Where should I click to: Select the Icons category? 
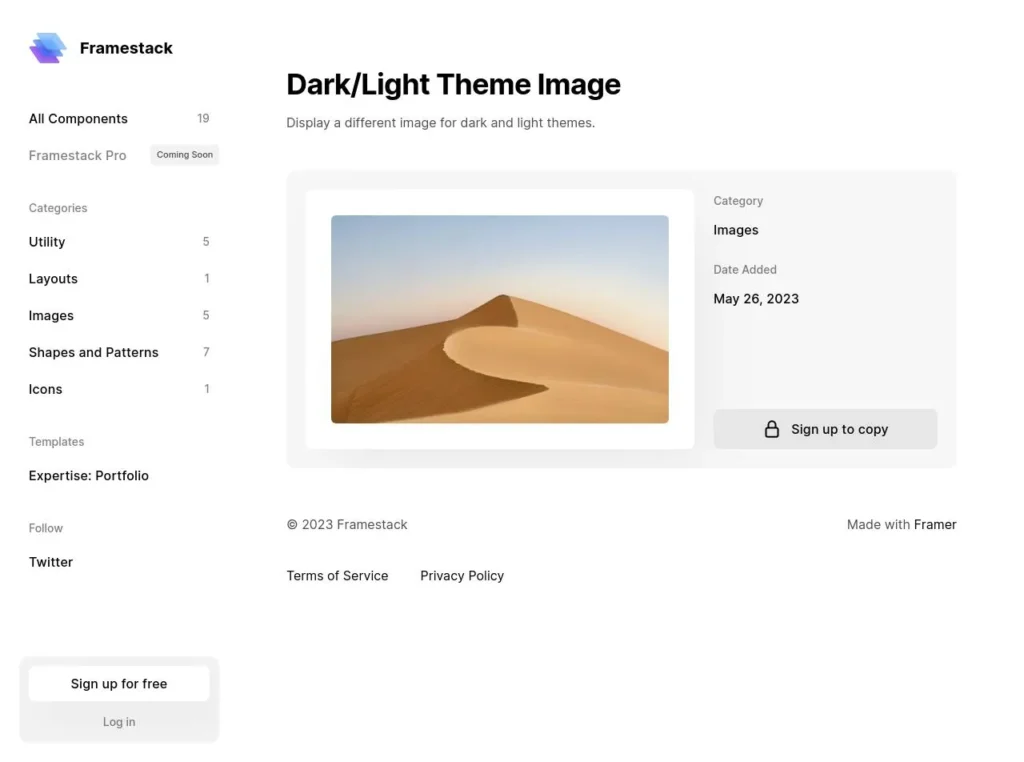119,389
